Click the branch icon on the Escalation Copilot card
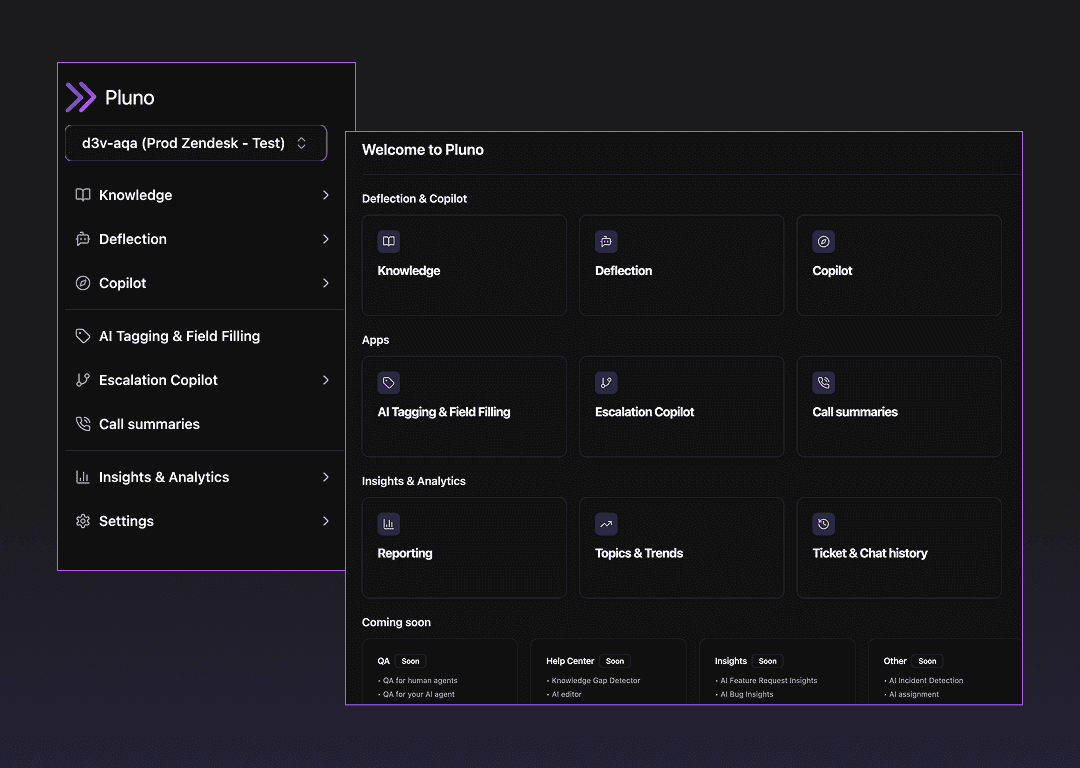The height and width of the screenshot is (768, 1080). (606, 382)
